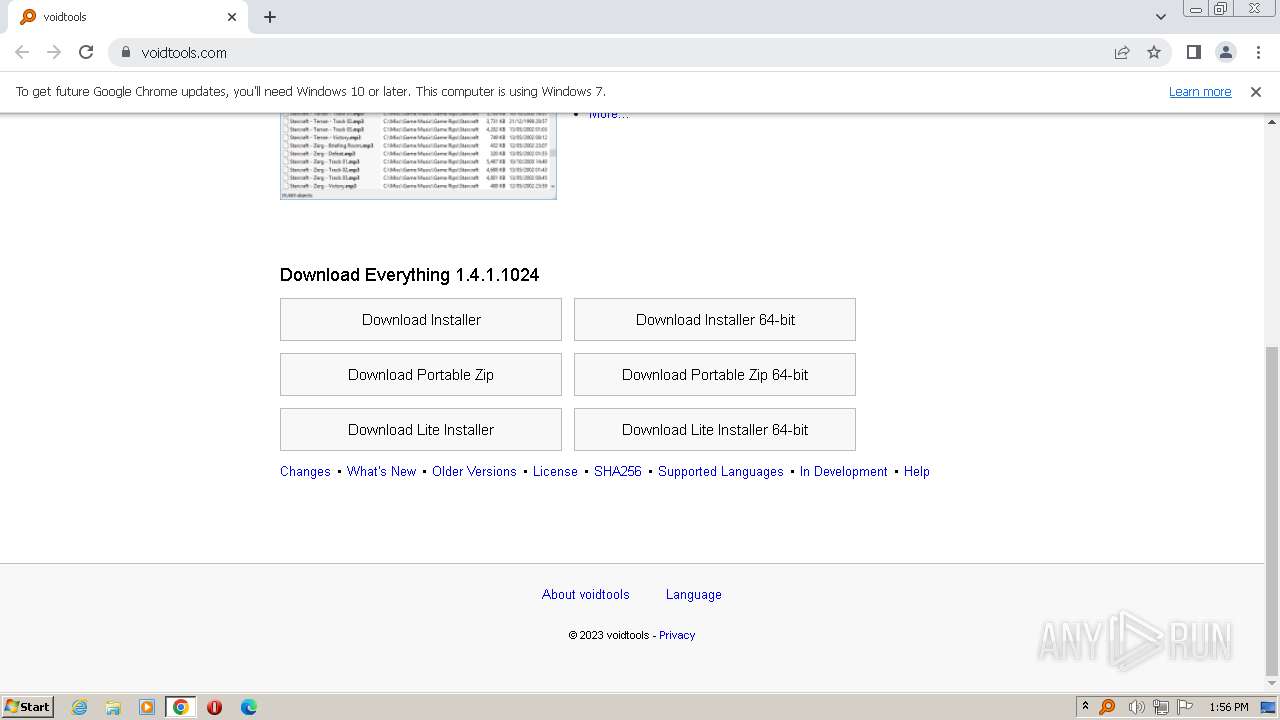Open the Learn more link
This screenshot has height=720, width=1280.
tap(1200, 92)
